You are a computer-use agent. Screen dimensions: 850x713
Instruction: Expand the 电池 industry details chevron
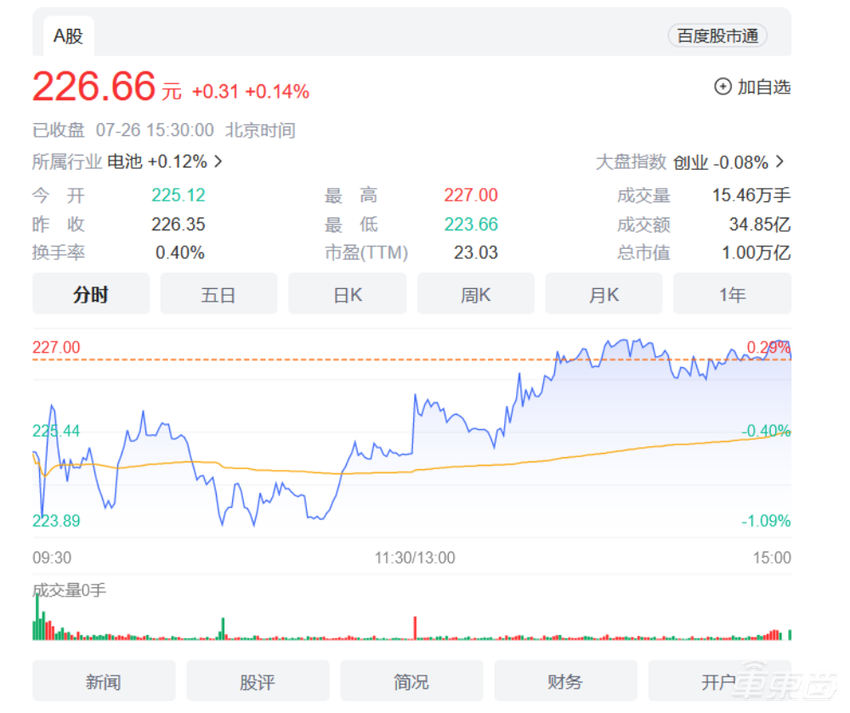(218, 160)
